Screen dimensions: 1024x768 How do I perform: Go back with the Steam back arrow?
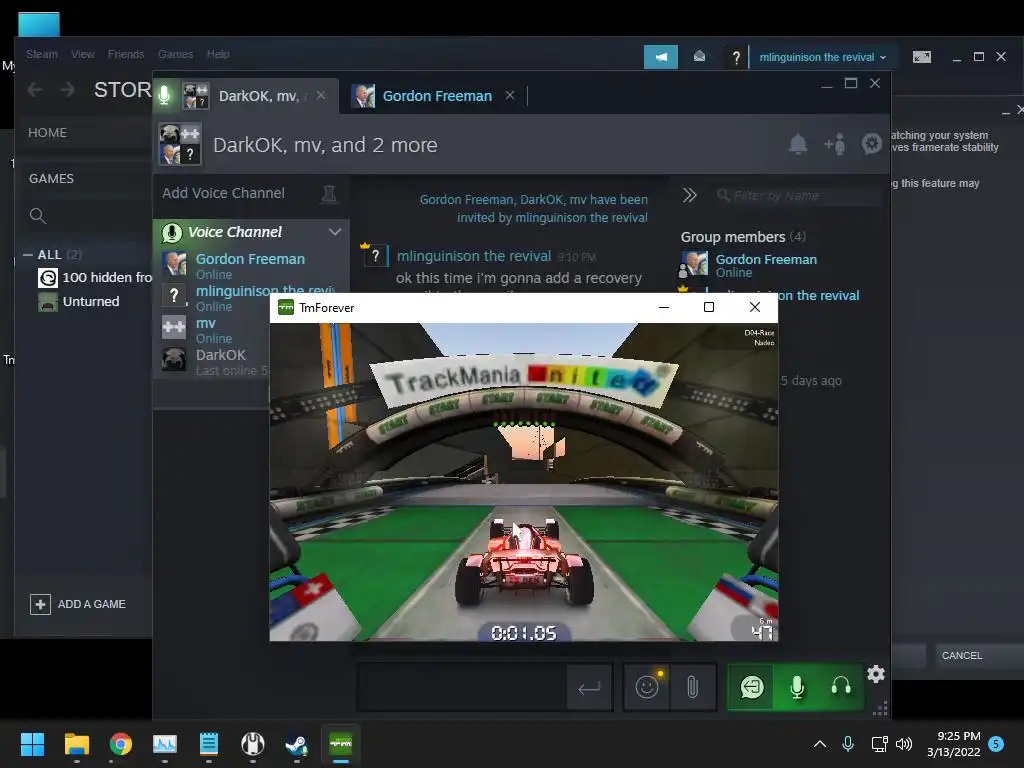35,89
